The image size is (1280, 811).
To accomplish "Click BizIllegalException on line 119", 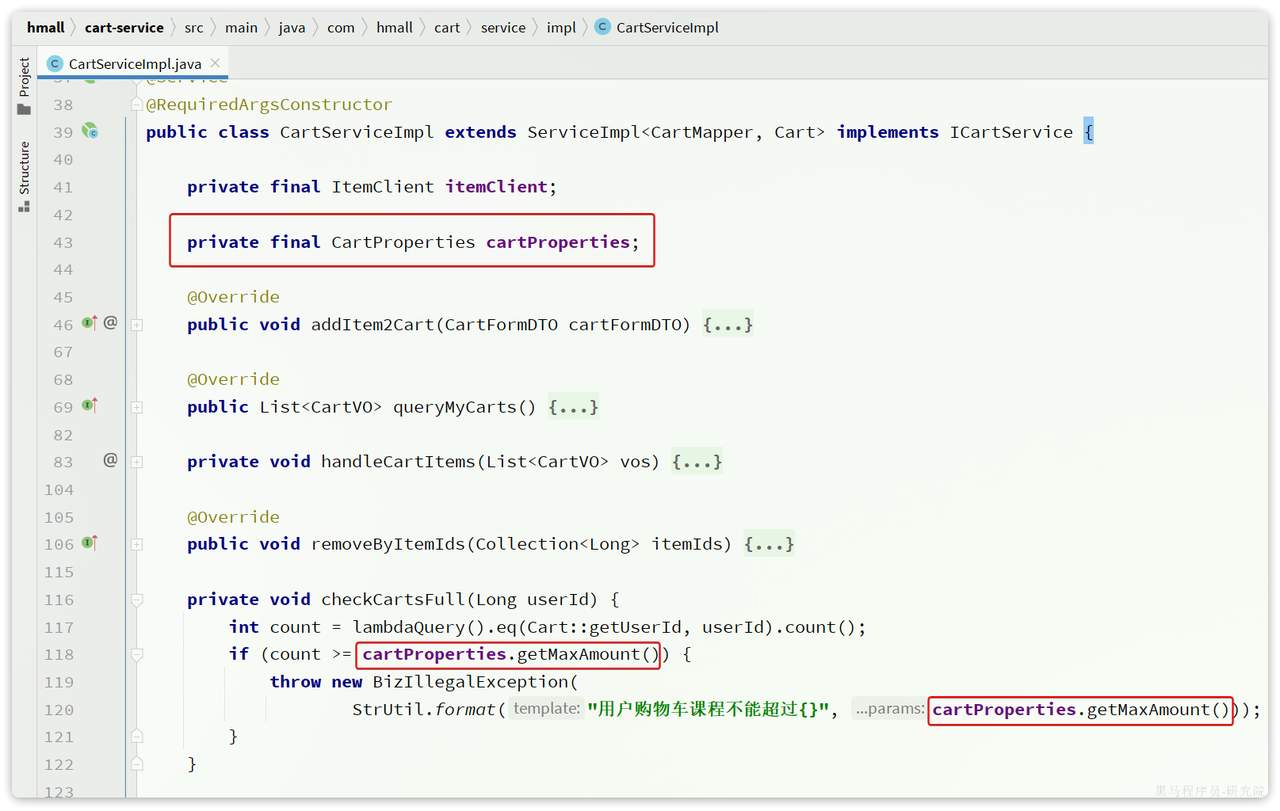I will (470, 682).
